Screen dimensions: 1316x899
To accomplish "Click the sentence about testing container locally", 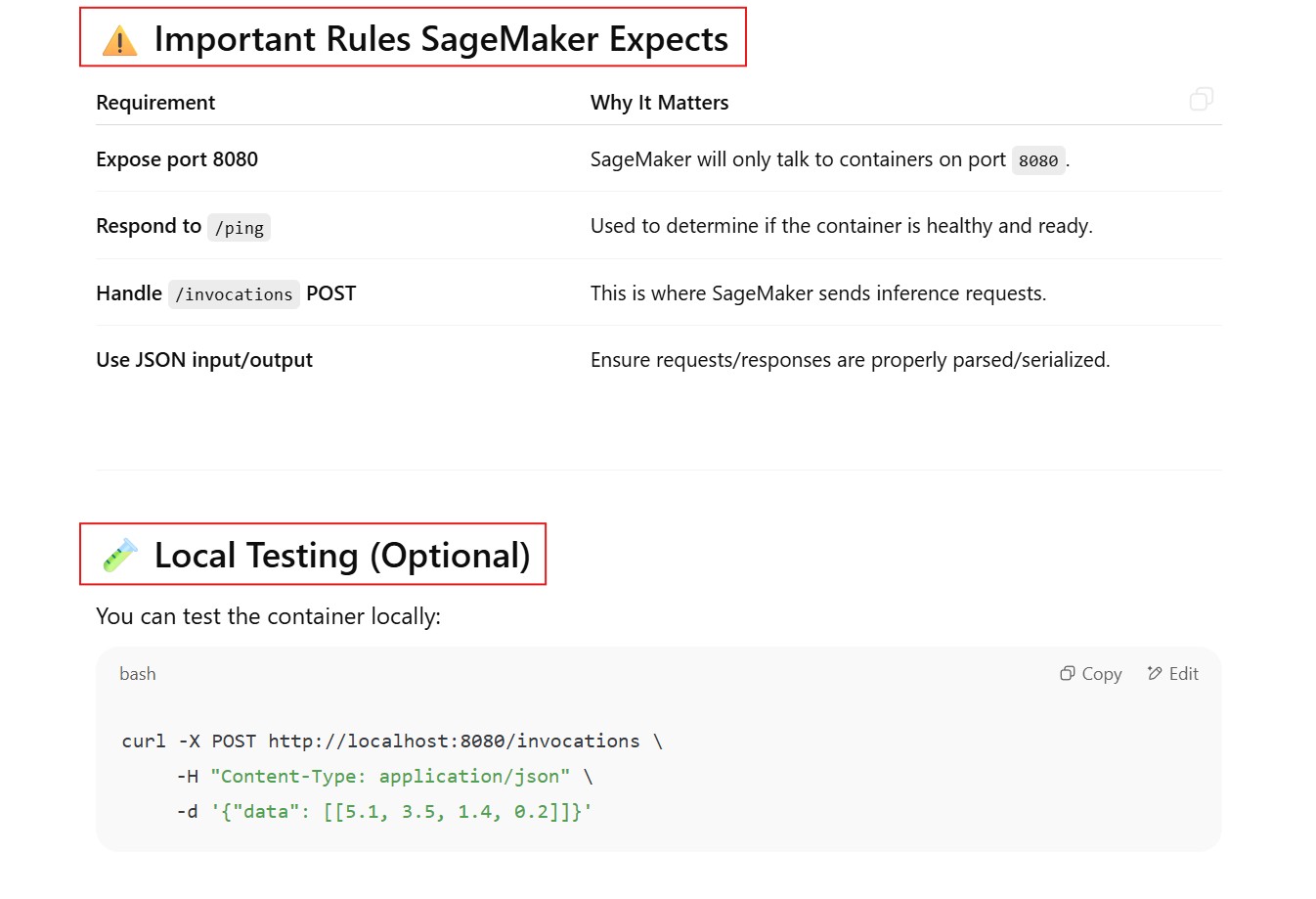I will point(268,616).
